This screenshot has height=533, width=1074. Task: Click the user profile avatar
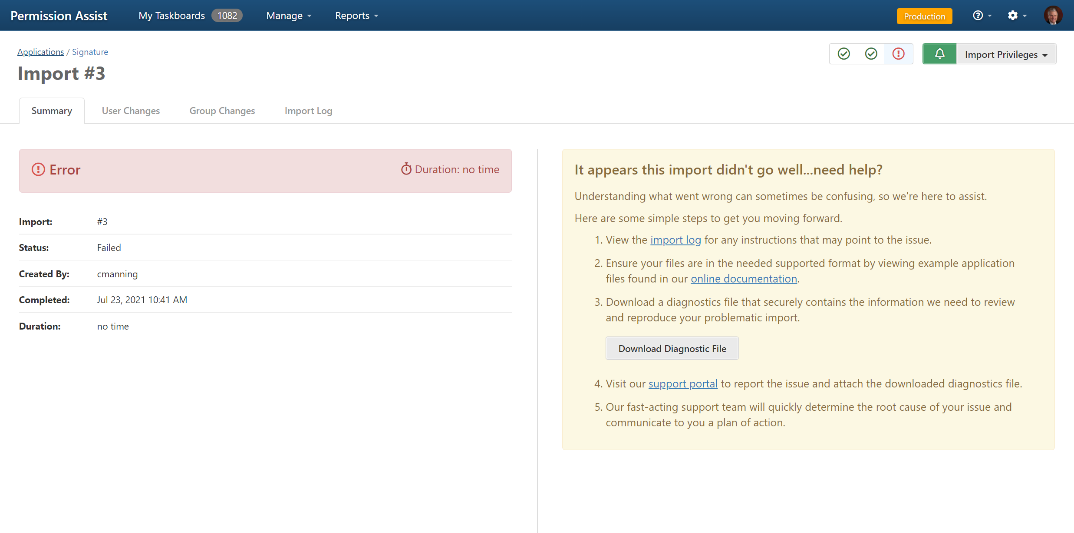point(1052,16)
